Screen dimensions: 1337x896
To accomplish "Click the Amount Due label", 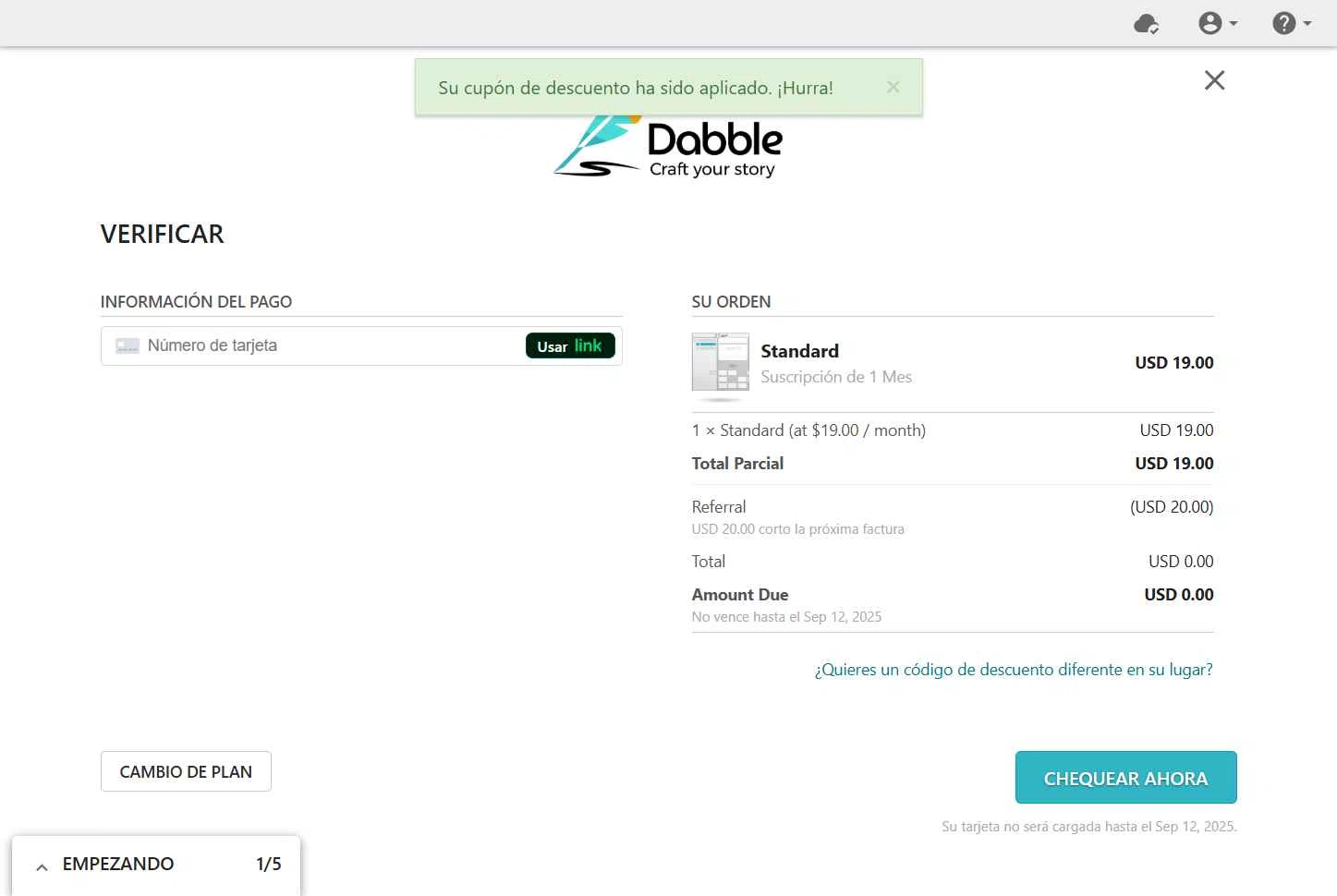I will [740, 595].
